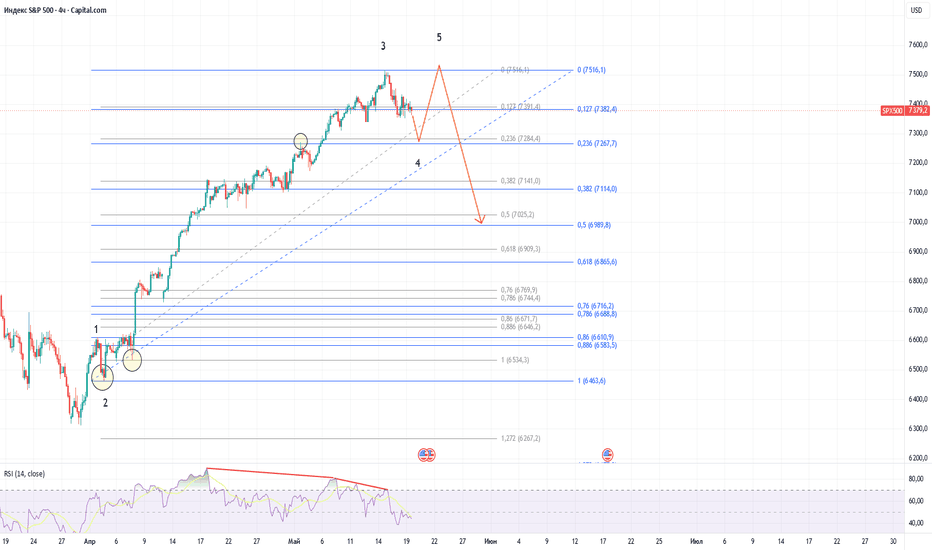Select the Elliott wave label 3 above the peak

(x=383, y=46)
